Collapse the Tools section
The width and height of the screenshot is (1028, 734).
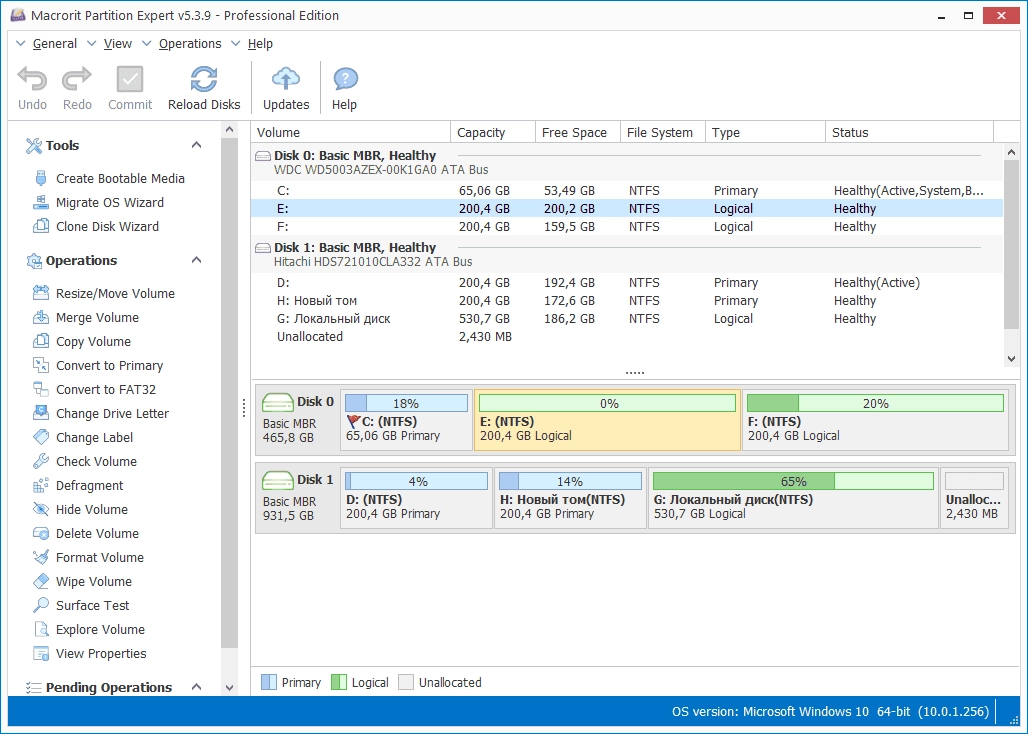(x=196, y=145)
